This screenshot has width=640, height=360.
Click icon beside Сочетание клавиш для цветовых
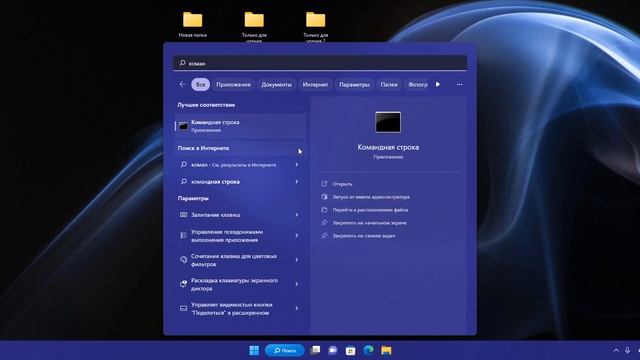click(183, 260)
